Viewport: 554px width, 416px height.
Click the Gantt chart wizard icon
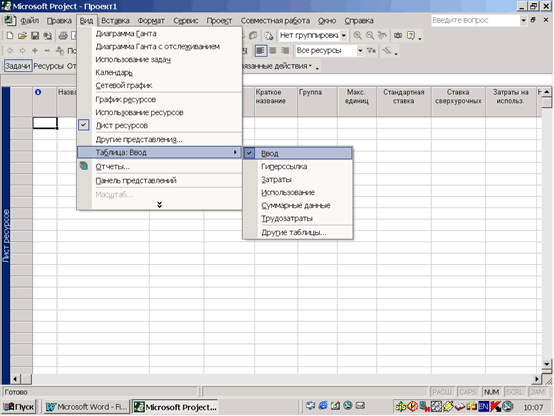(387, 51)
